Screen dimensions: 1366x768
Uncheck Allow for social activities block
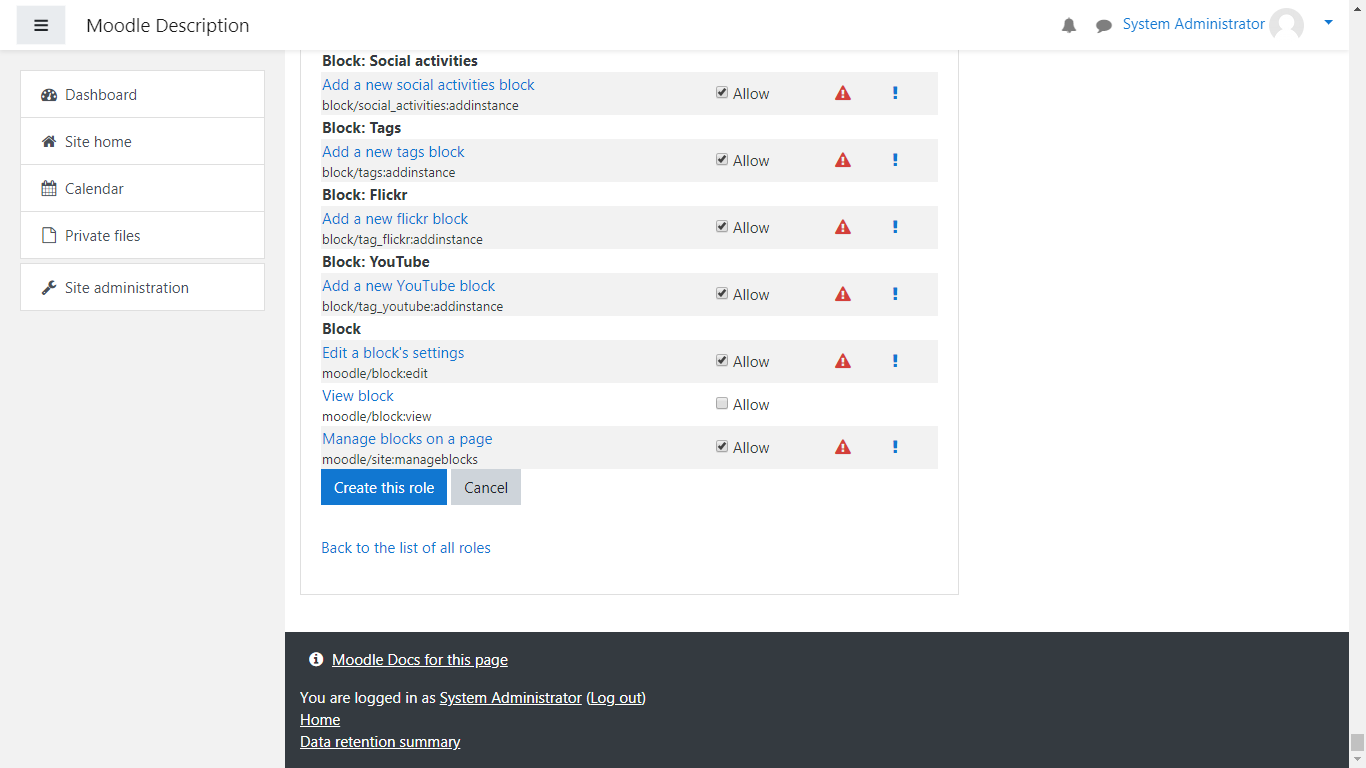pos(722,93)
